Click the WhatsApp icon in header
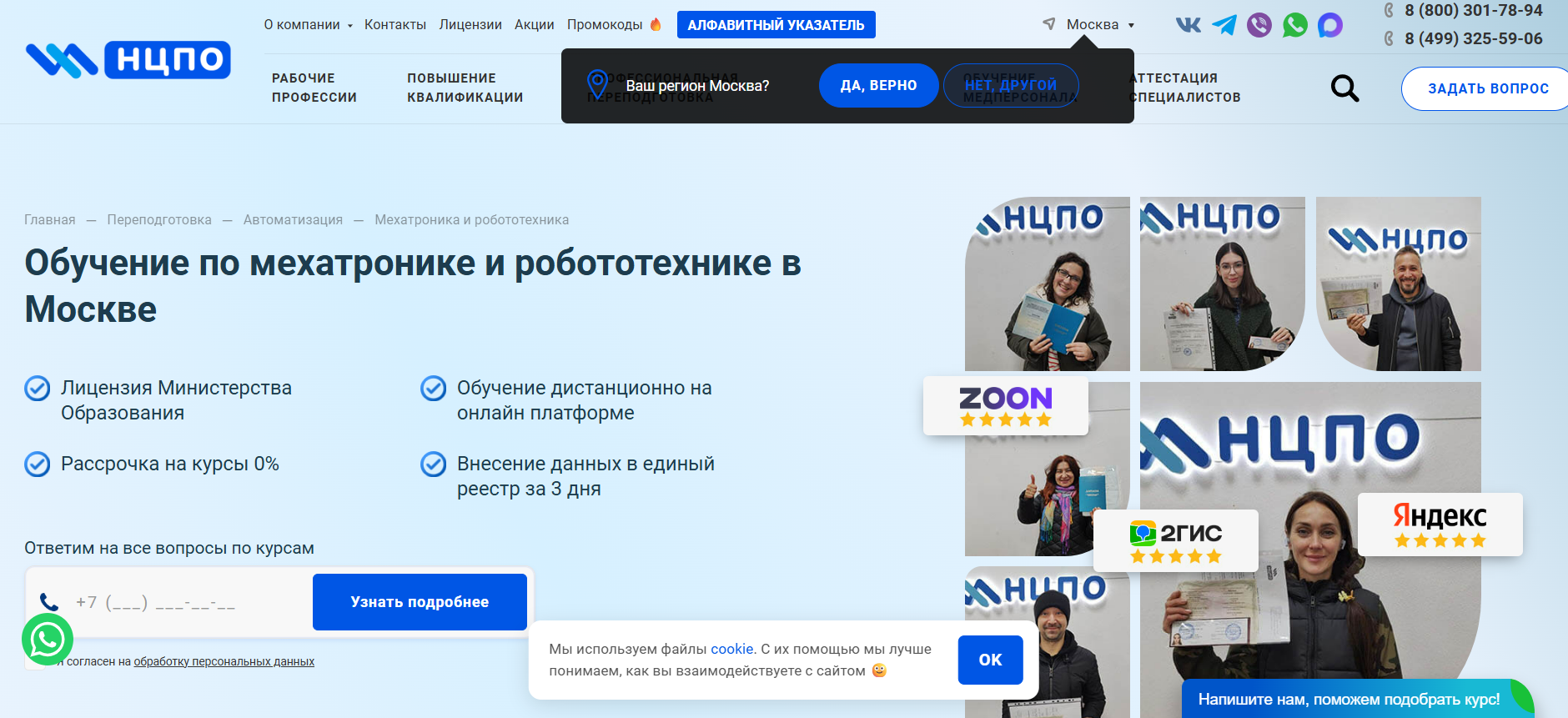The height and width of the screenshot is (718, 1568). (x=1294, y=25)
